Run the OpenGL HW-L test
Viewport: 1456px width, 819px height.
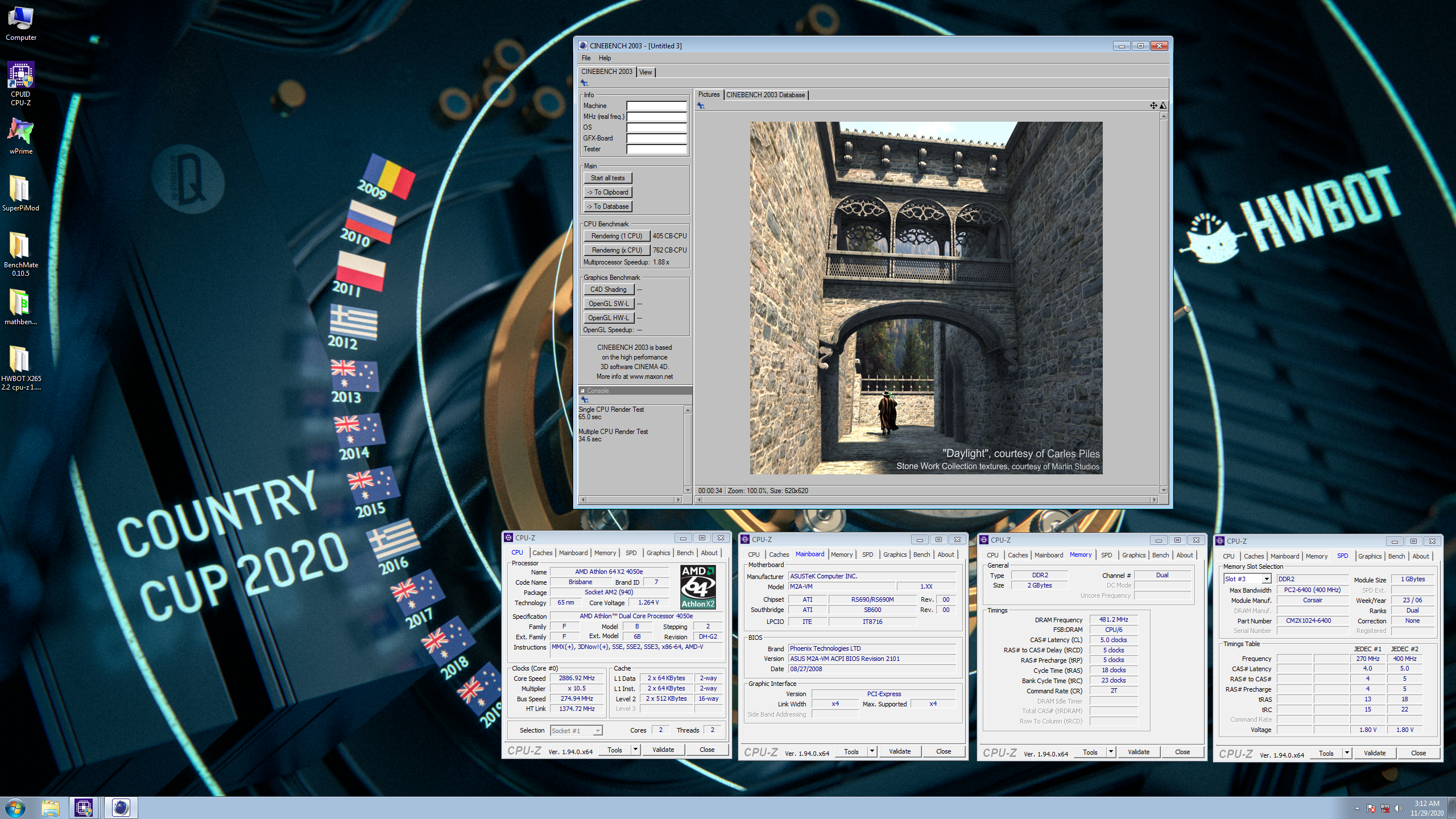click(x=609, y=318)
